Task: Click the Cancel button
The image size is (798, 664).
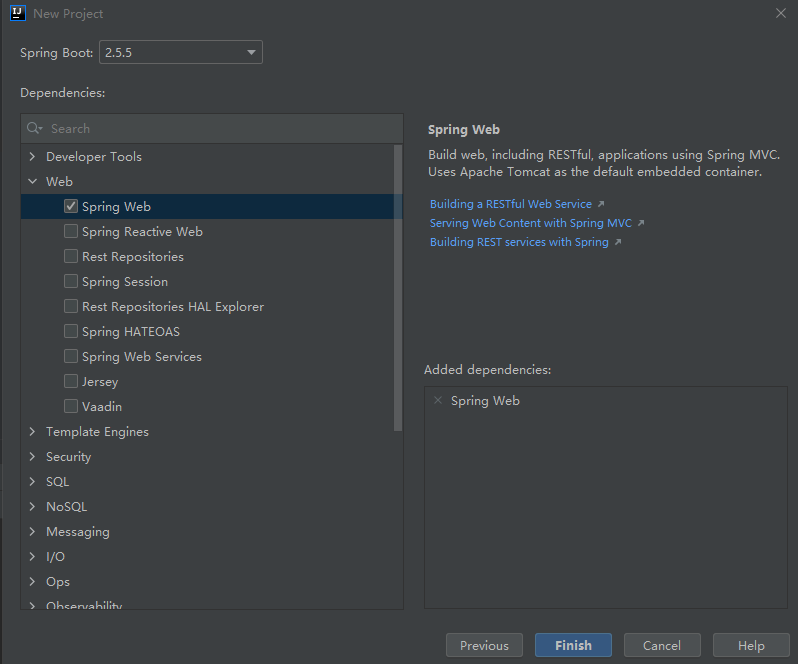Action: 662,645
